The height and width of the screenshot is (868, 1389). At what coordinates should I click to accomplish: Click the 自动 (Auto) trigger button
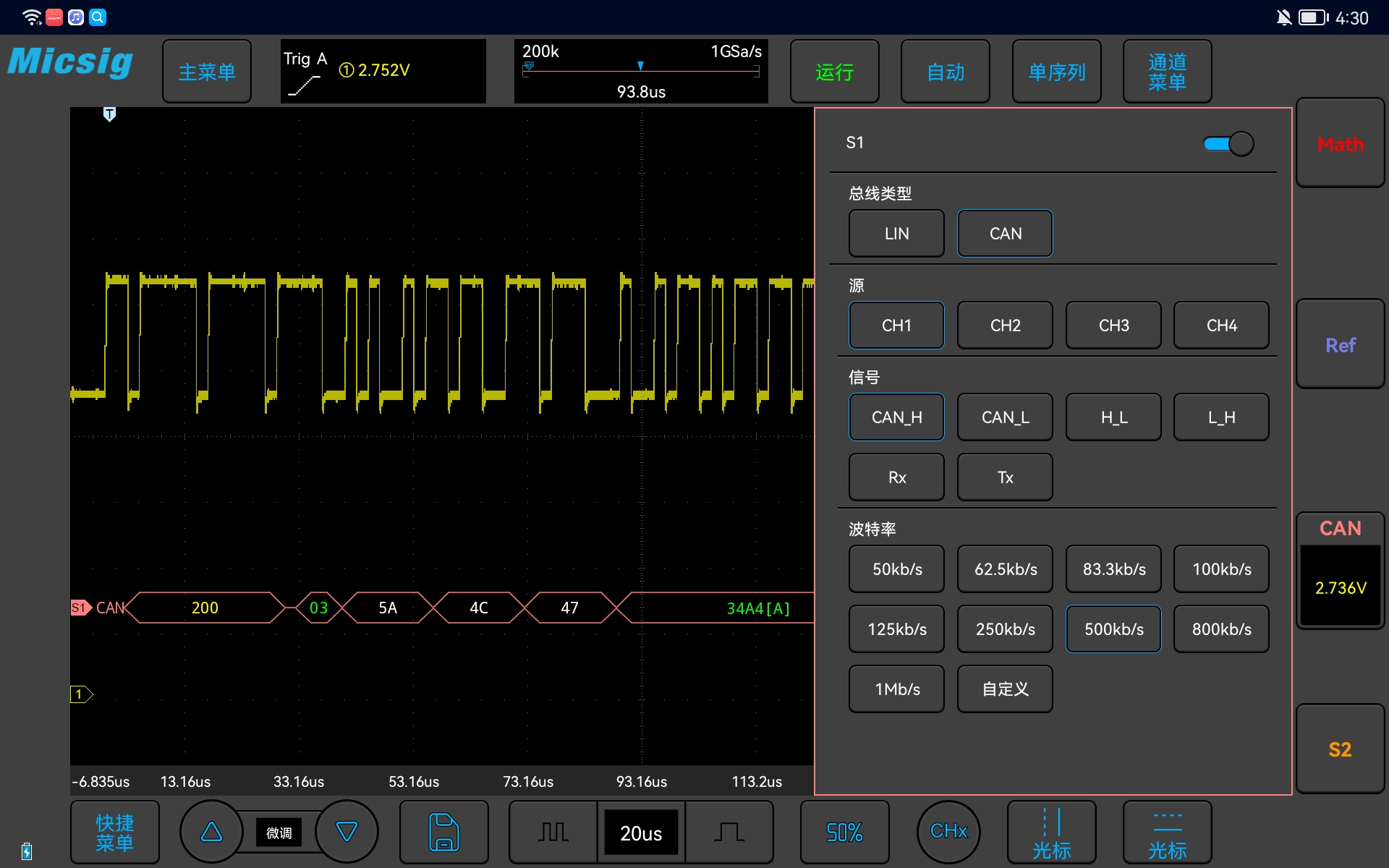(946, 70)
